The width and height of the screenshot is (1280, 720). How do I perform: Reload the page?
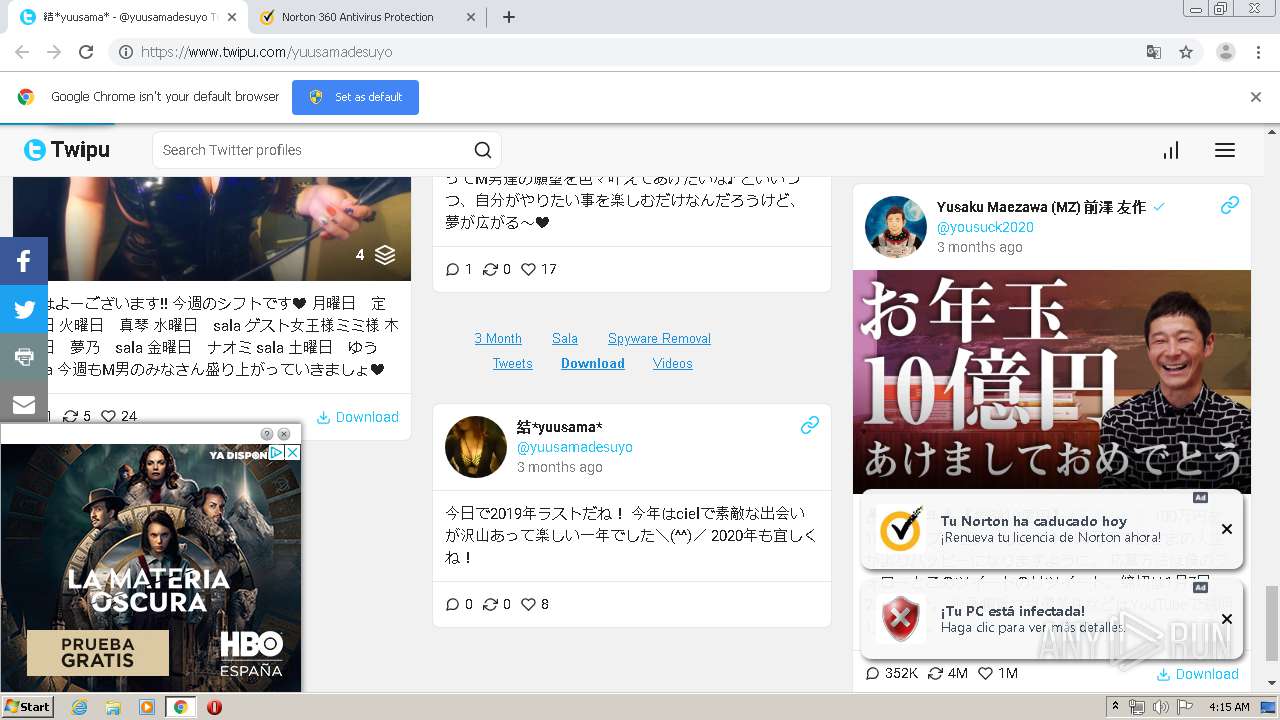point(86,52)
